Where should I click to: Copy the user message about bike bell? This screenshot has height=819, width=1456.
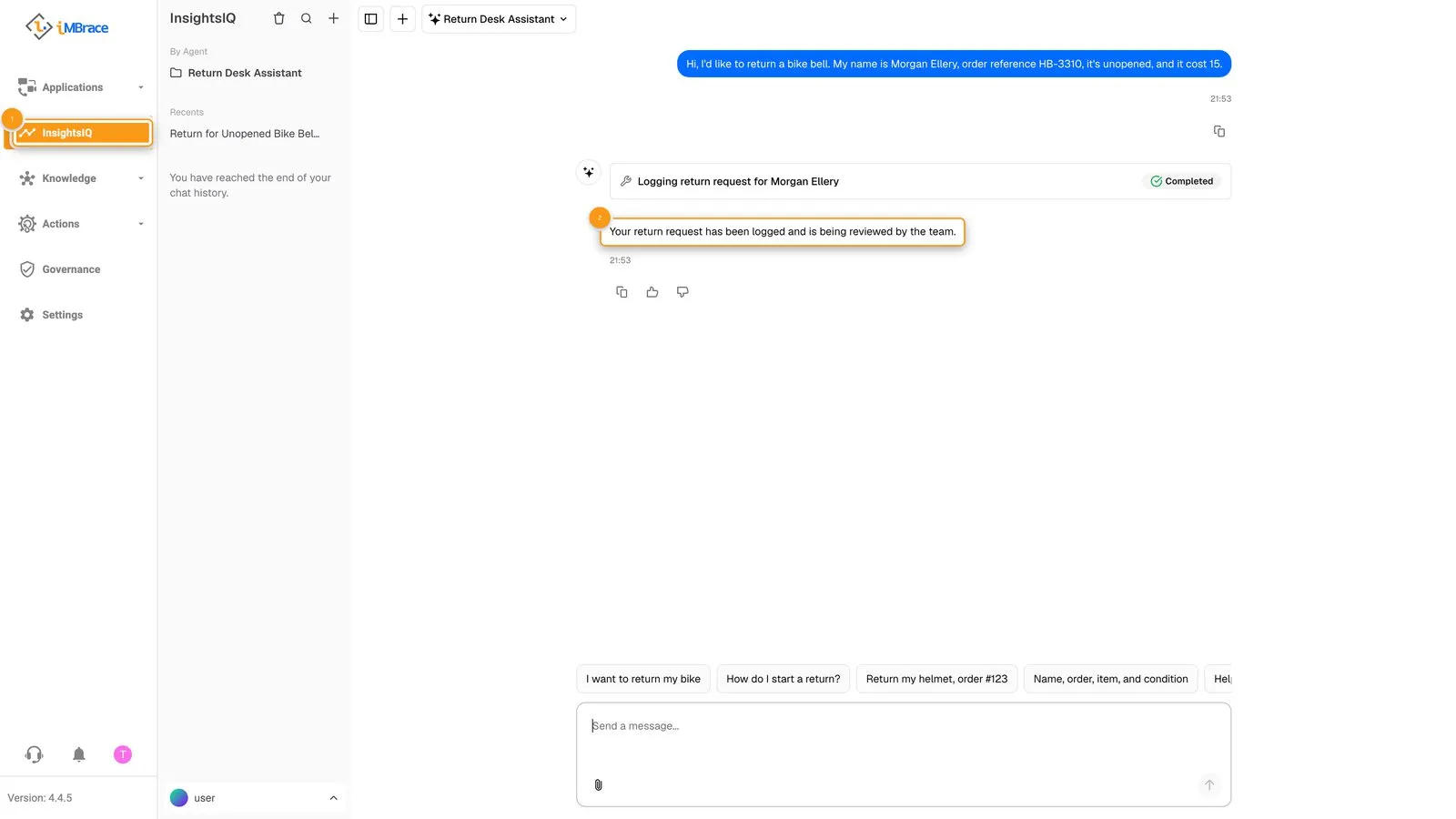(x=1219, y=131)
